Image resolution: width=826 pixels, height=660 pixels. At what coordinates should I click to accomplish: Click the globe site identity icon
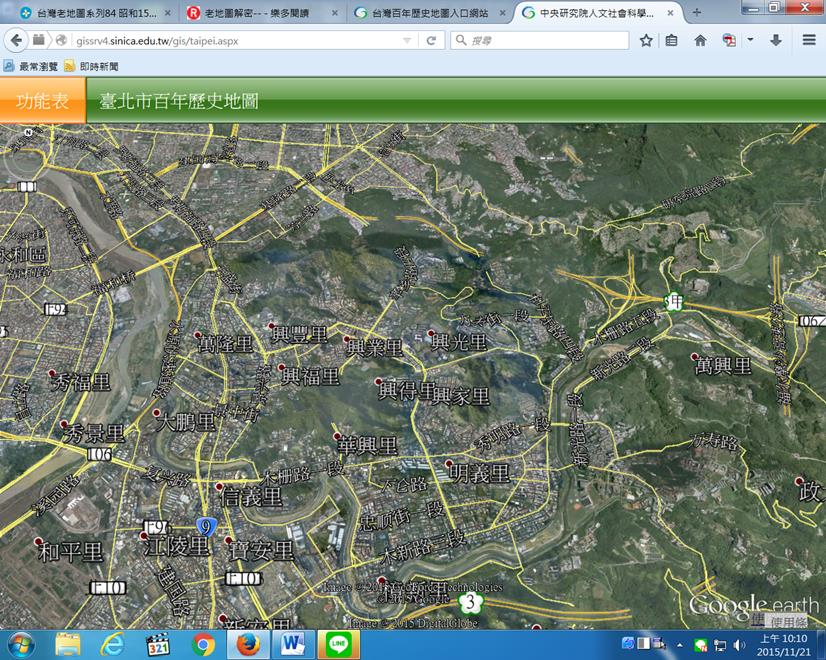point(61,41)
